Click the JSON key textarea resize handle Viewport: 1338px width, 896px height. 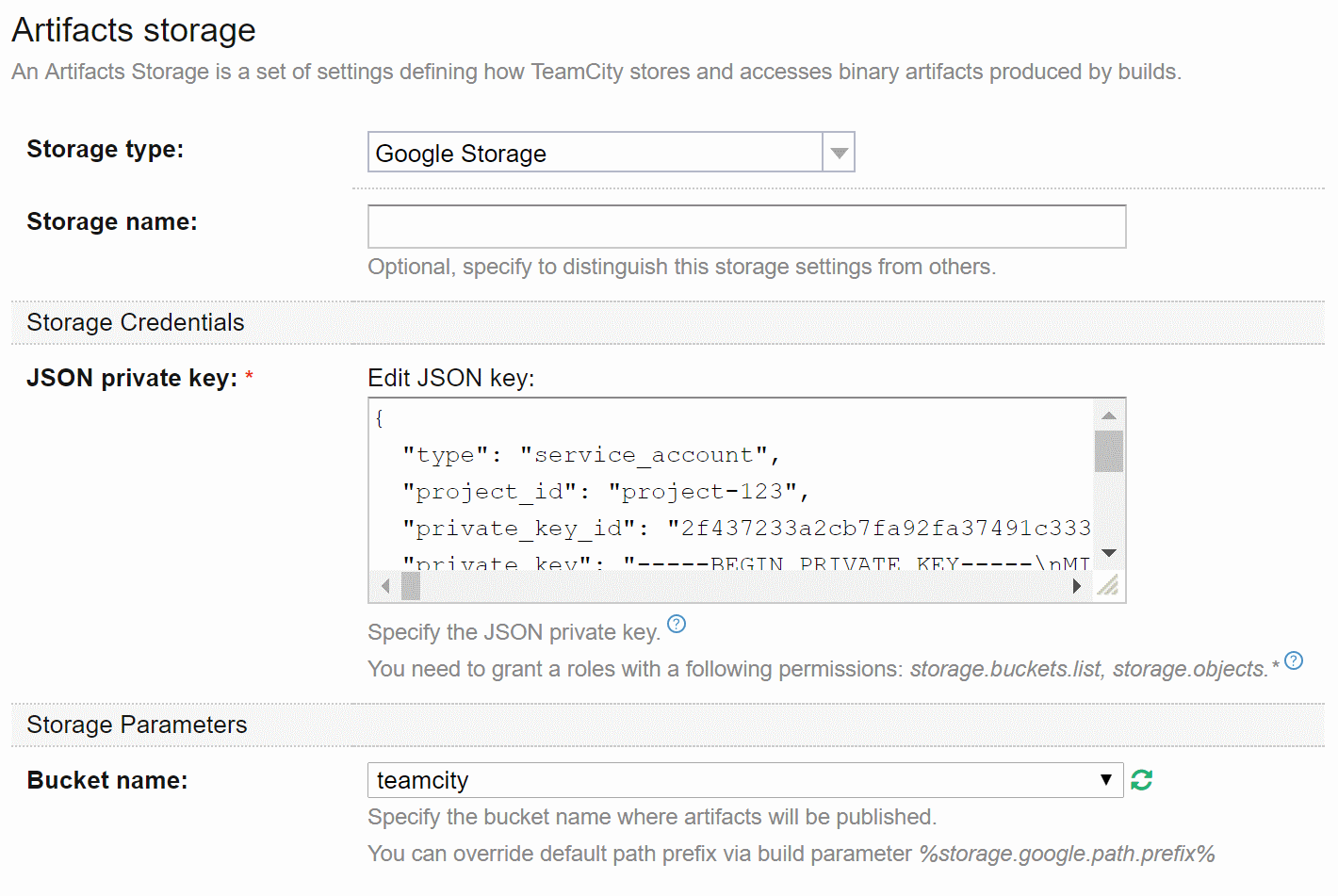pos(1108,586)
